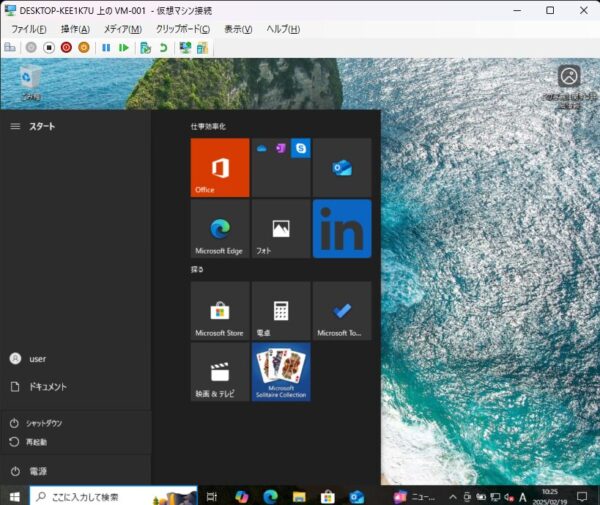Viewport: 600px width, 505px height.
Task: Open the OneNote small tile
Action: pos(281,148)
